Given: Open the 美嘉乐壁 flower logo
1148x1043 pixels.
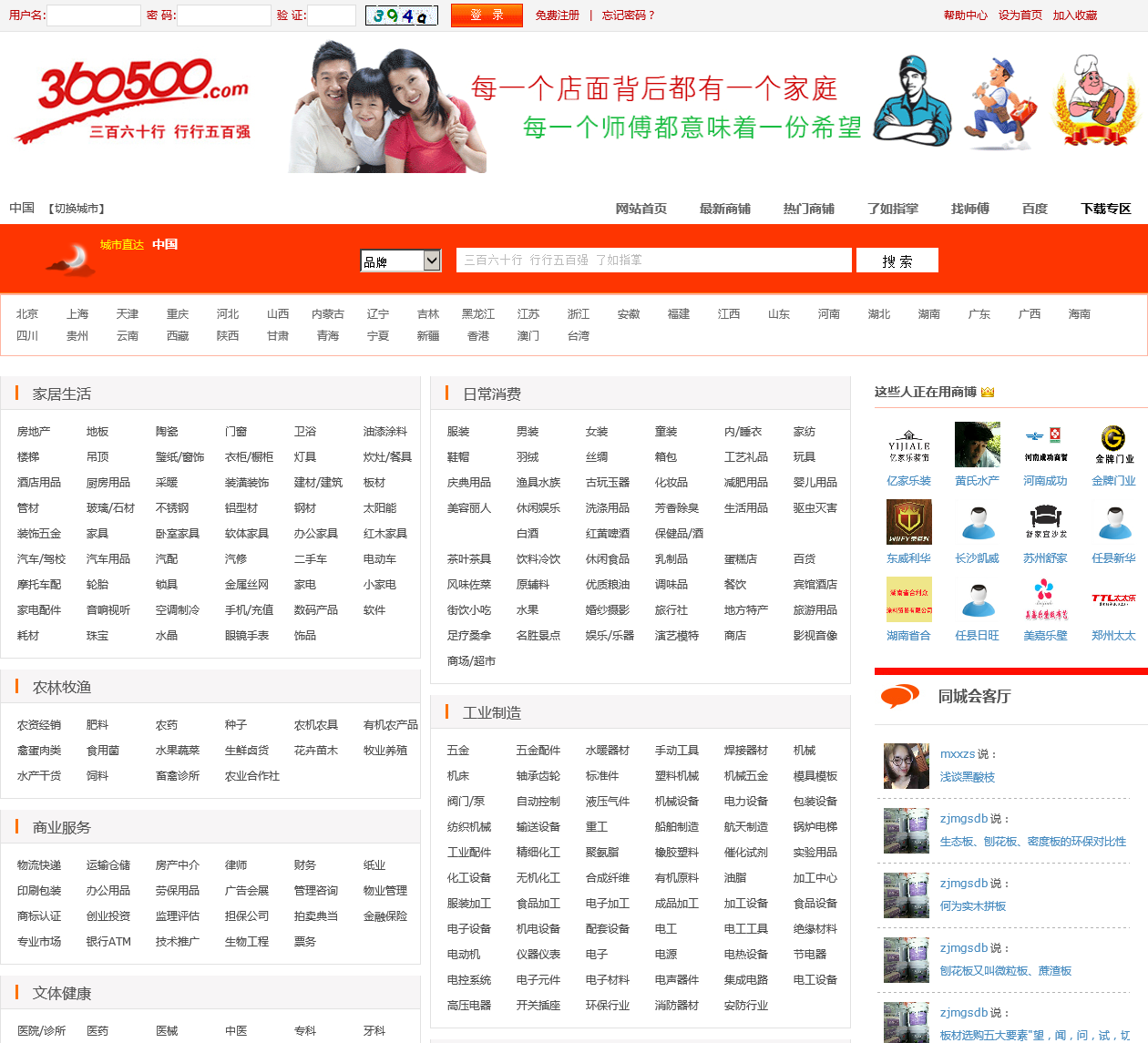Looking at the screenshot, I should tap(1045, 599).
